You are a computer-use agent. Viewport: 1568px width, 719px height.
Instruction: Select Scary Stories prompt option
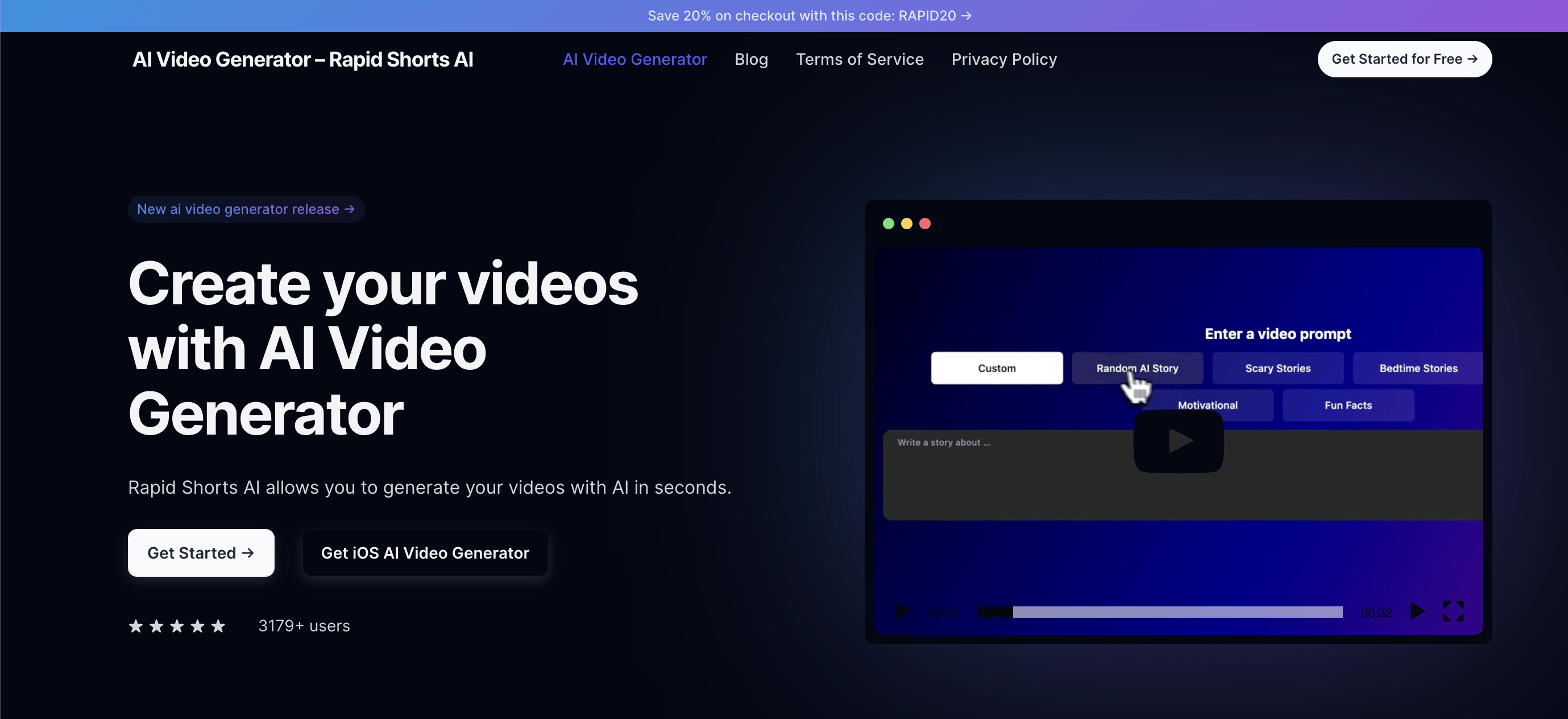pyautogui.click(x=1277, y=367)
